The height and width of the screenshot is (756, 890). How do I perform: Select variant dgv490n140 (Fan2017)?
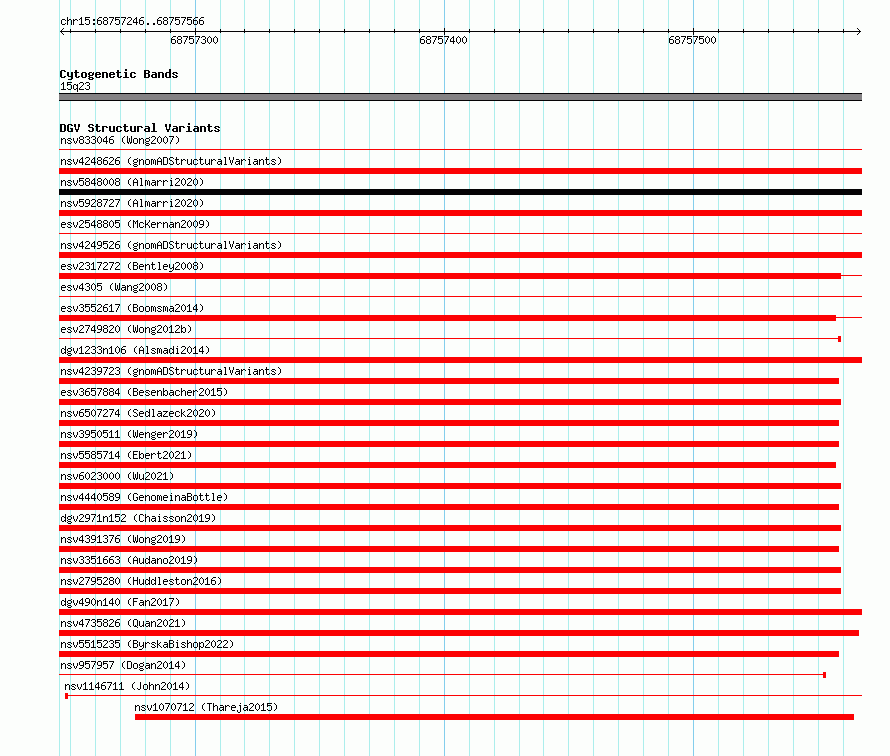[x=120, y=602]
